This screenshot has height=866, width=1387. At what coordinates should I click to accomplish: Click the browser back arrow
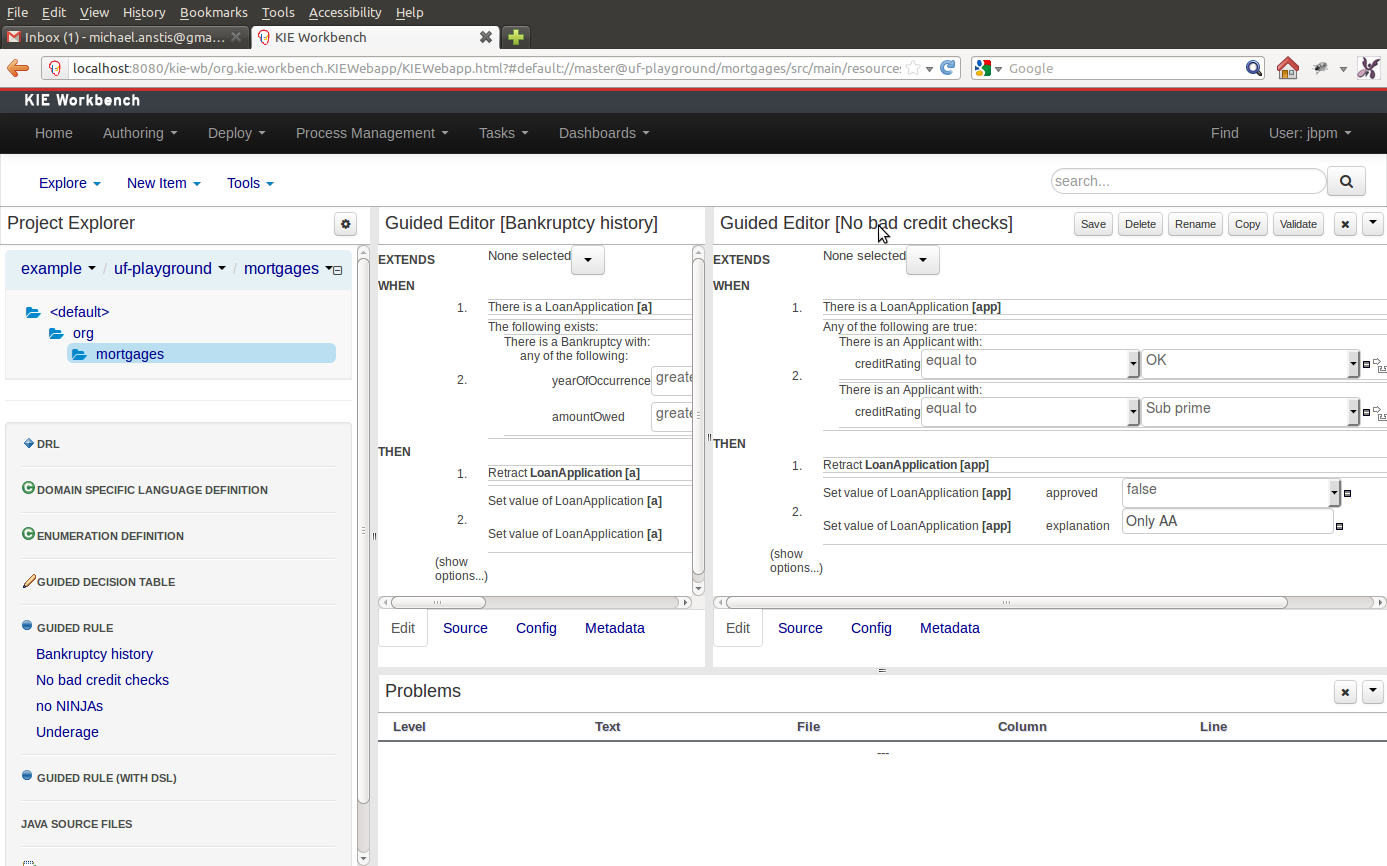18,68
